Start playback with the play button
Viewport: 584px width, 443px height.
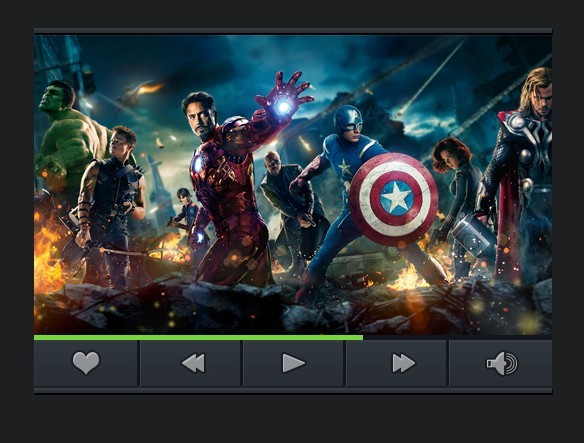point(293,363)
